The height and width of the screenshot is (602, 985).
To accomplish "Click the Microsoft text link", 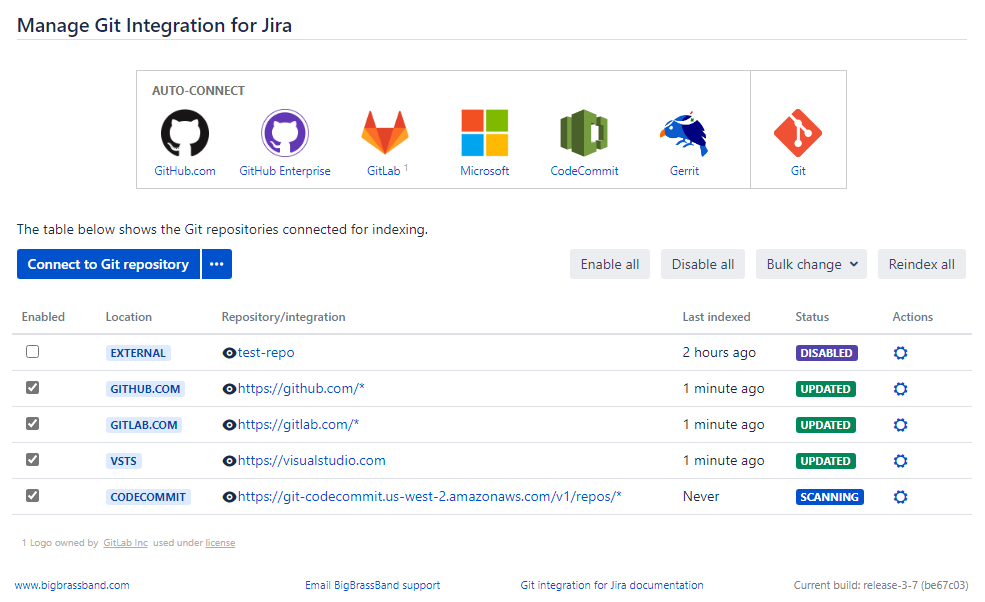I will tap(484, 171).
